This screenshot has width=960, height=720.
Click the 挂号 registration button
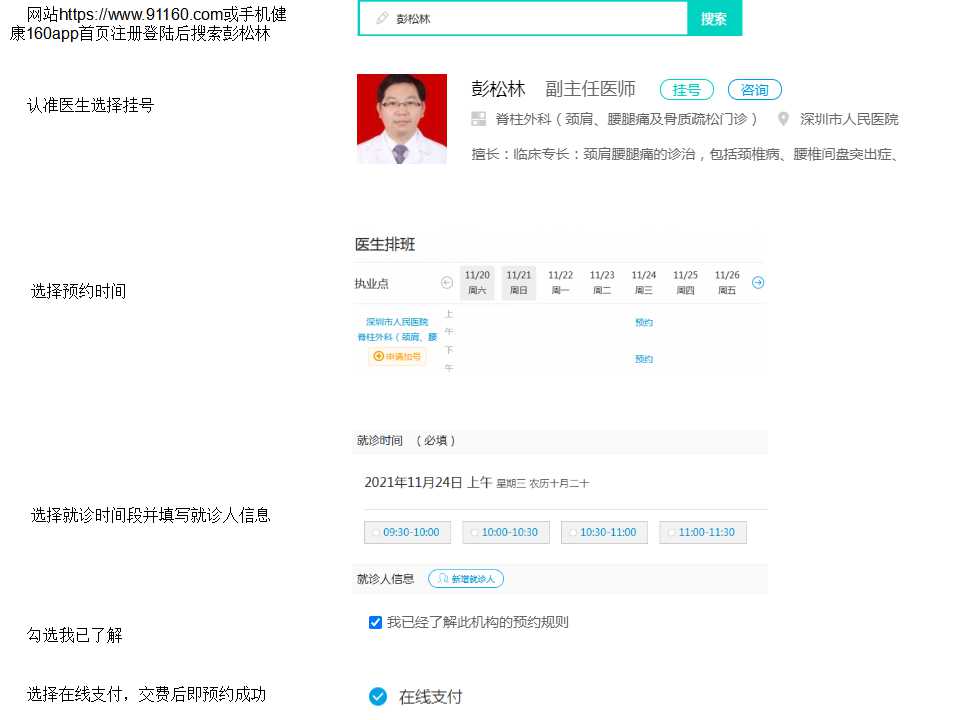[x=686, y=90]
